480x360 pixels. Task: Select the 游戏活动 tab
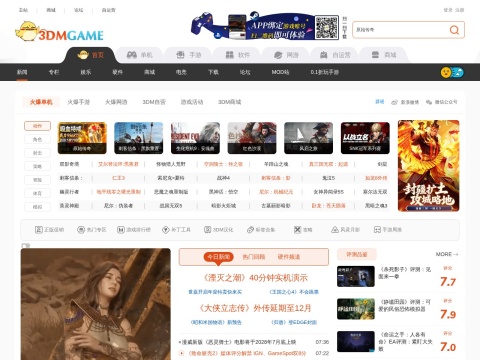[192, 102]
